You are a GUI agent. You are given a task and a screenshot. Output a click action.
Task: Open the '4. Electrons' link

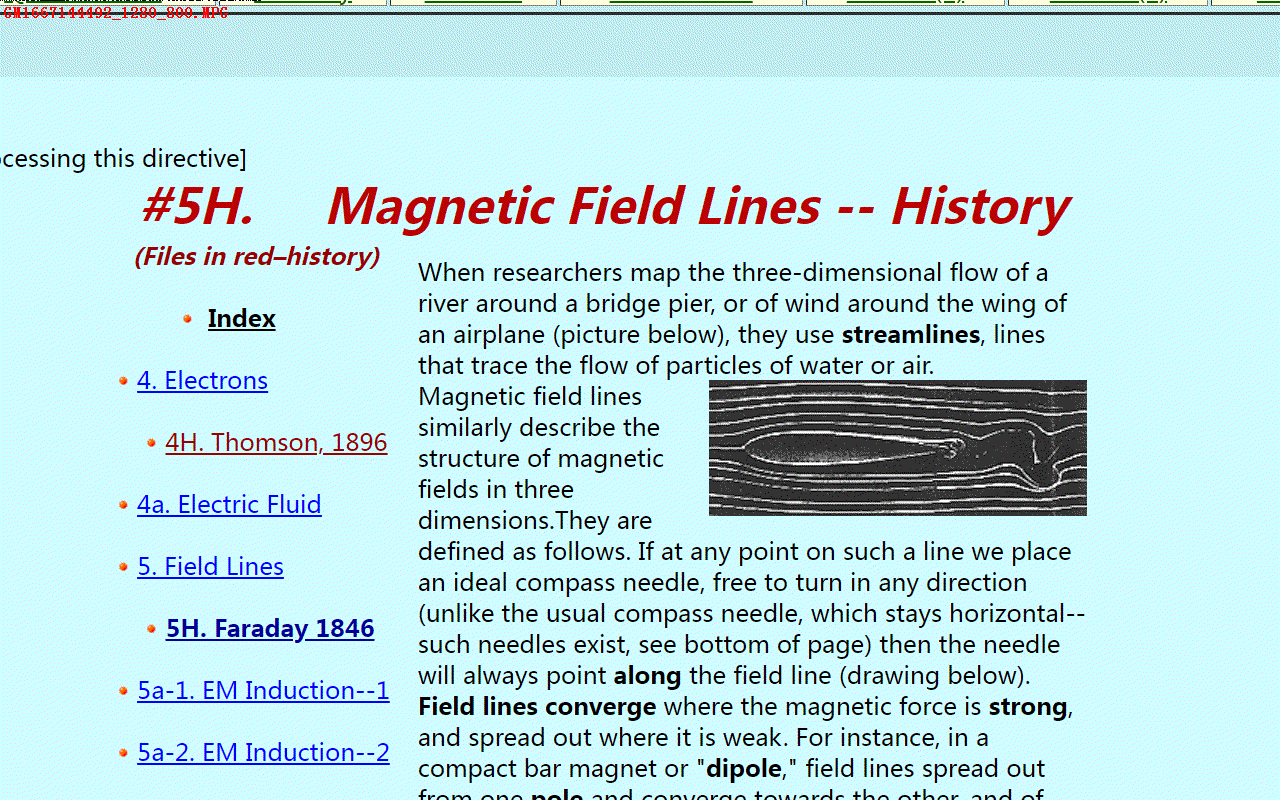click(x=202, y=381)
